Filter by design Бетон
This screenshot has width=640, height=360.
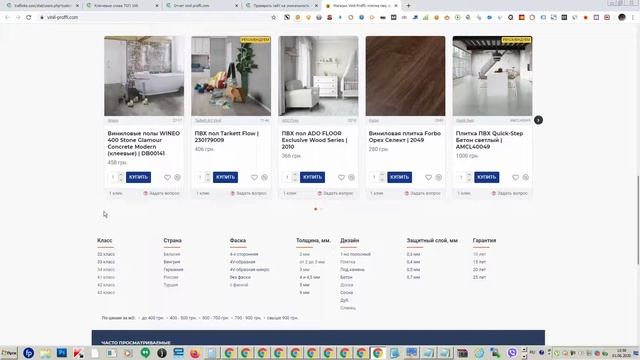346,277
